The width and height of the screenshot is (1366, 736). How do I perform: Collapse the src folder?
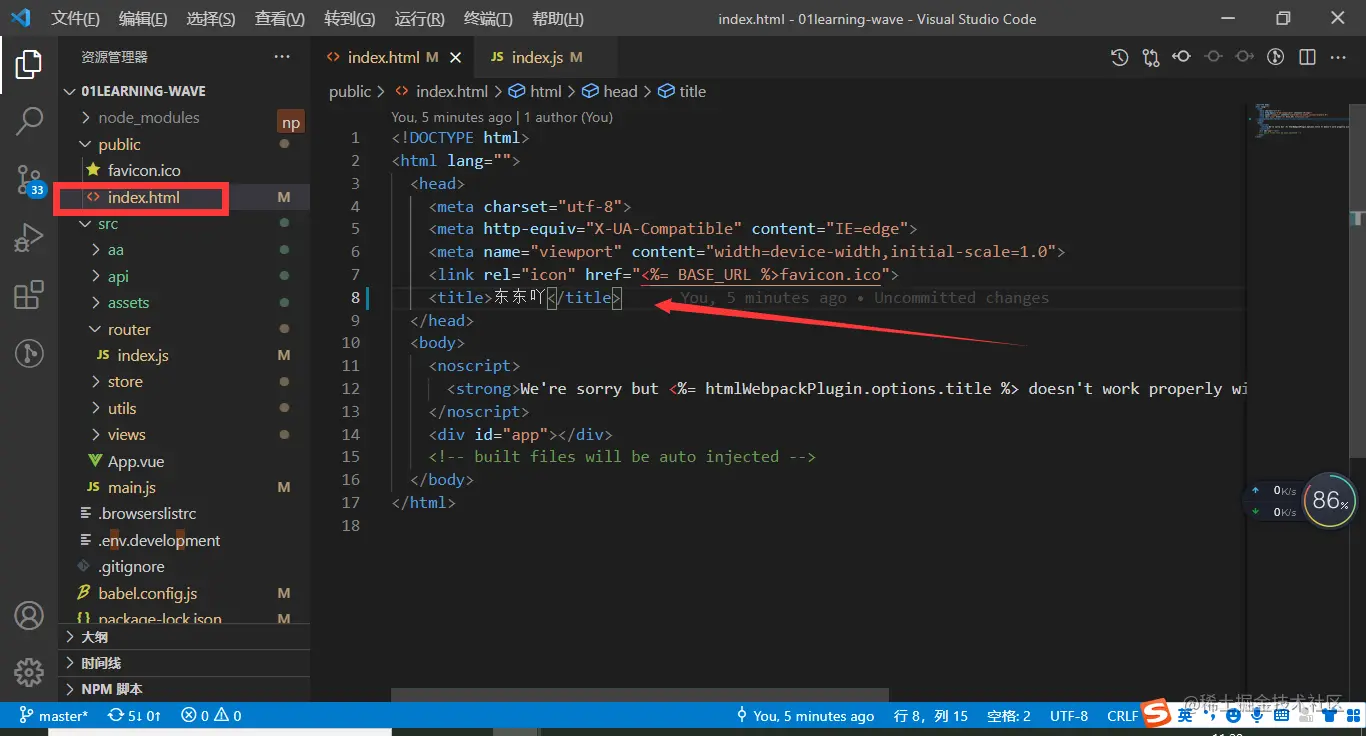[184, 224]
